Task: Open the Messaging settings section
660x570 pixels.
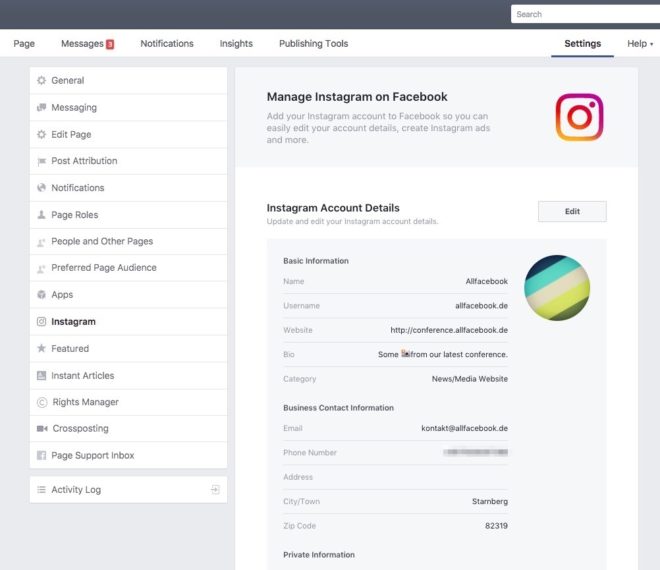Action: (128, 107)
